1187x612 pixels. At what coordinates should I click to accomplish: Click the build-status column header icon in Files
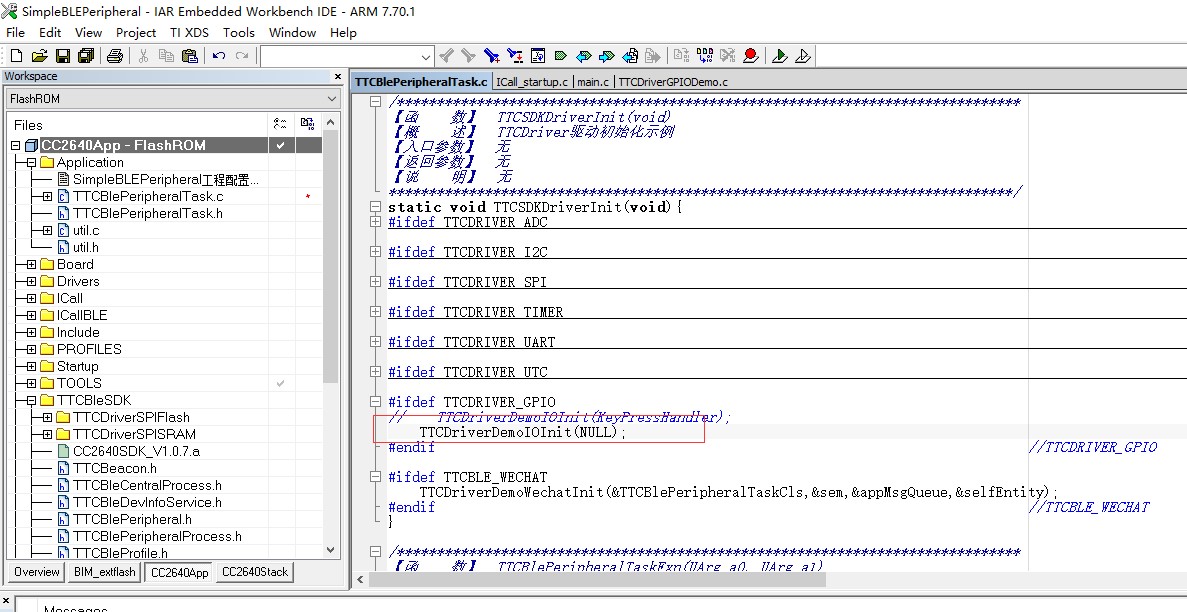pos(280,124)
